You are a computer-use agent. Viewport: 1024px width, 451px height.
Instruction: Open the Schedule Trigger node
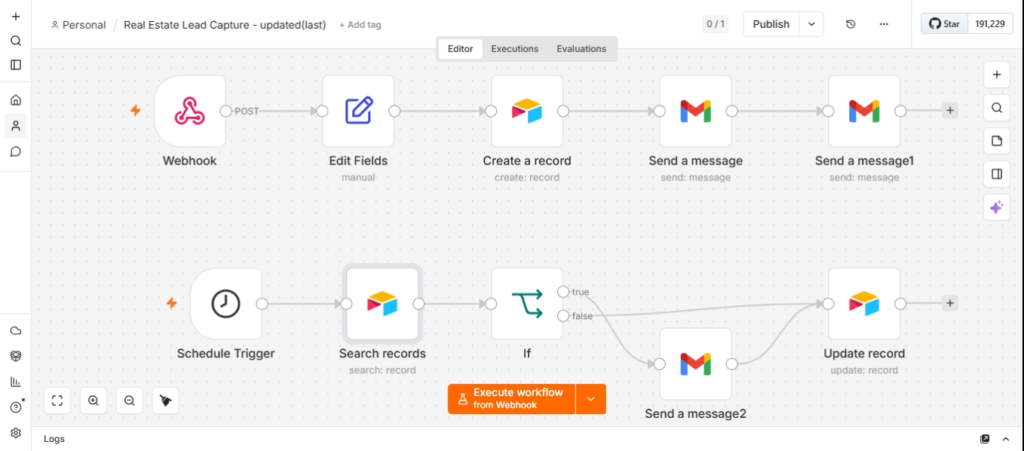point(226,303)
